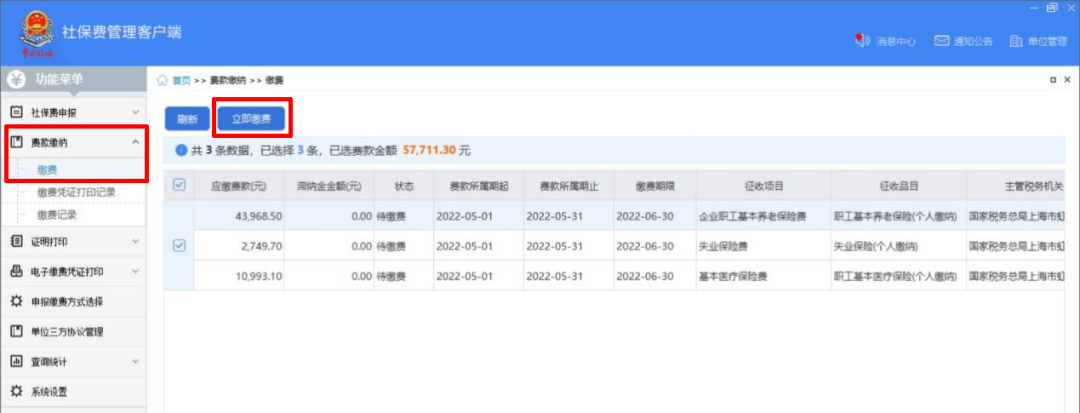The height and width of the screenshot is (413, 1080).
Task: Click the 征收项目 column header
Action: coord(764,186)
